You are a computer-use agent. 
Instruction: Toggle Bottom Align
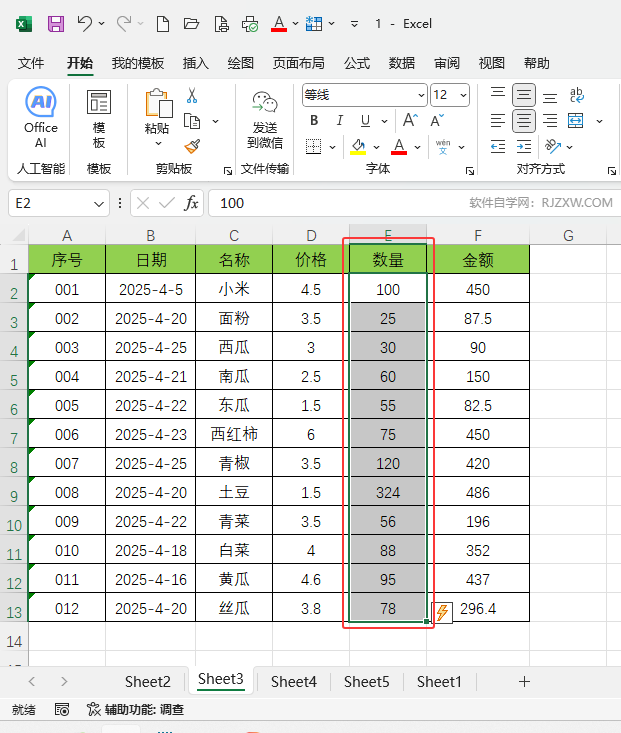tap(550, 95)
